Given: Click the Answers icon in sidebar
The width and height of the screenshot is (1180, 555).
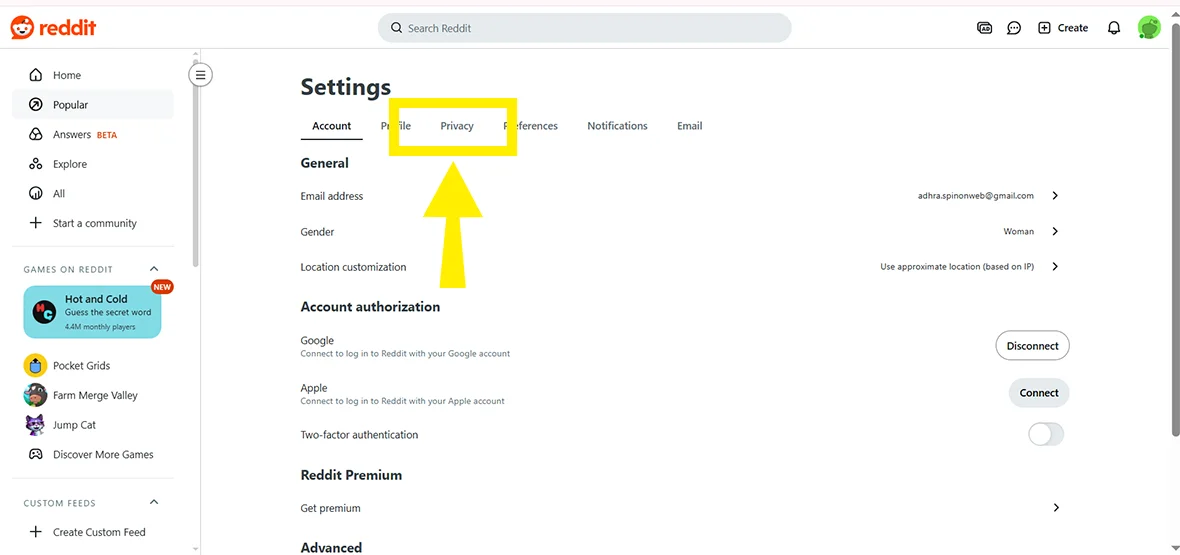Looking at the screenshot, I should pos(35,135).
